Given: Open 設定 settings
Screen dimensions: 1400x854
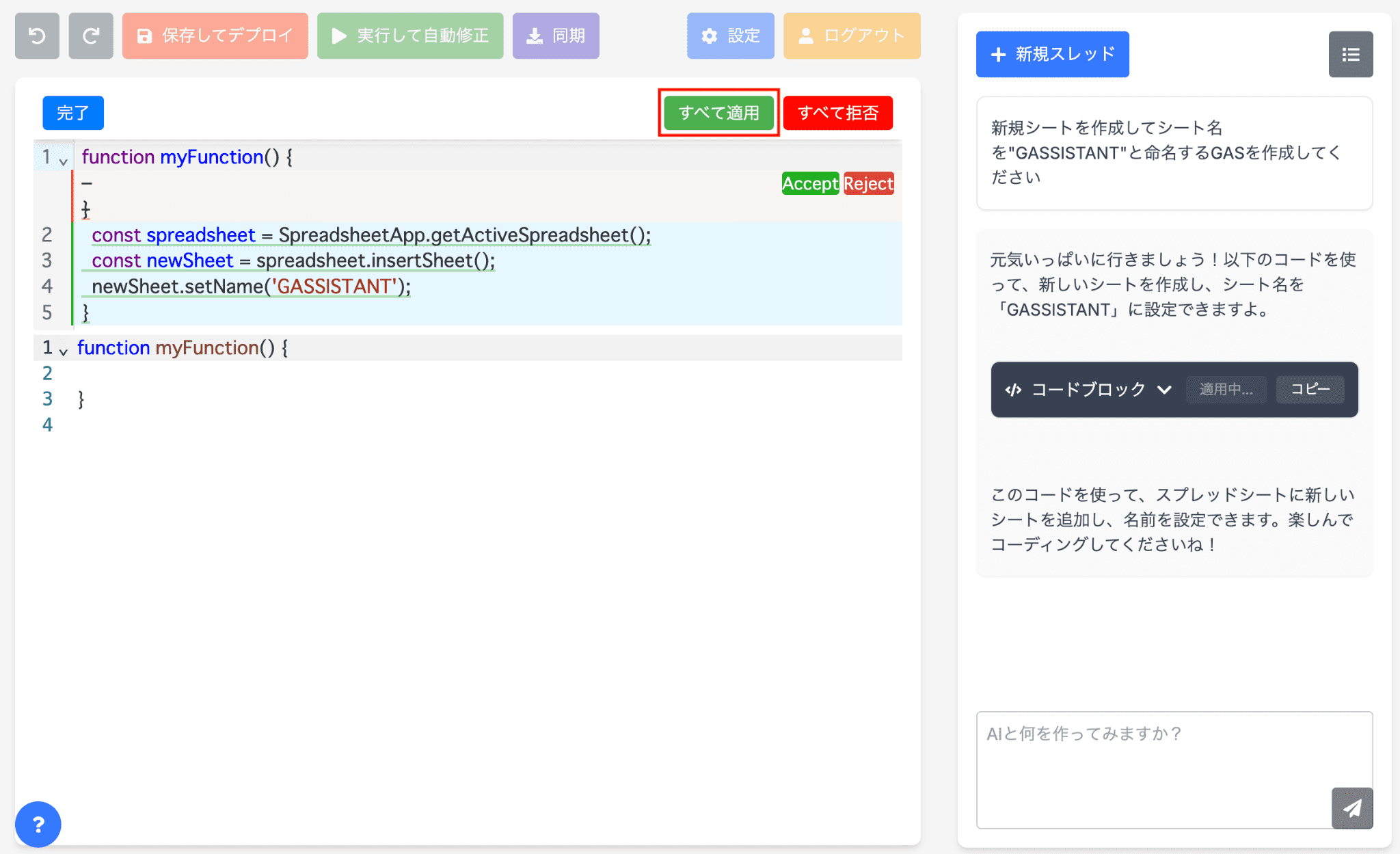Looking at the screenshot, I should 731,36.
